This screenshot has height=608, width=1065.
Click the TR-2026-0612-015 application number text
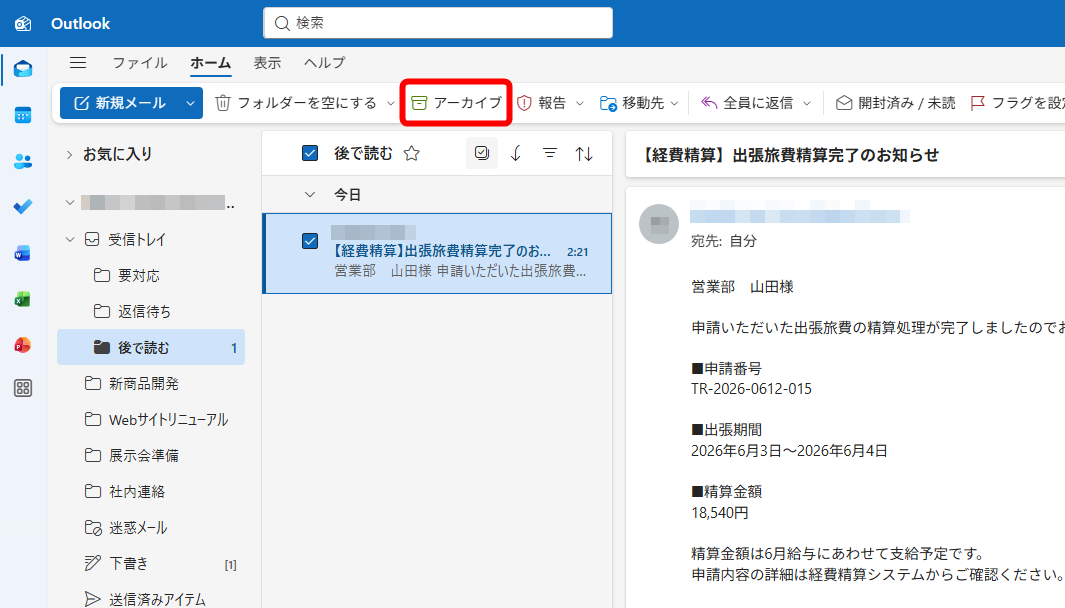pyautogui.click(x=751, y=389)
